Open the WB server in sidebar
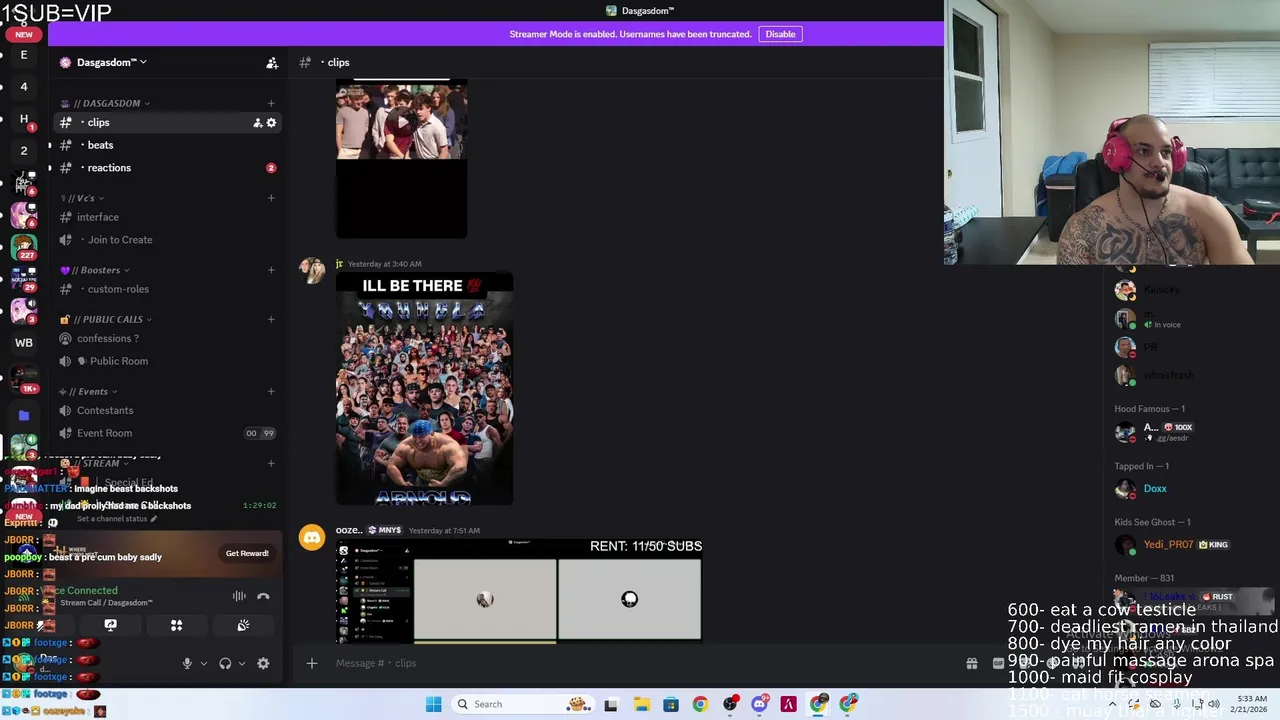 click(24, 343)
